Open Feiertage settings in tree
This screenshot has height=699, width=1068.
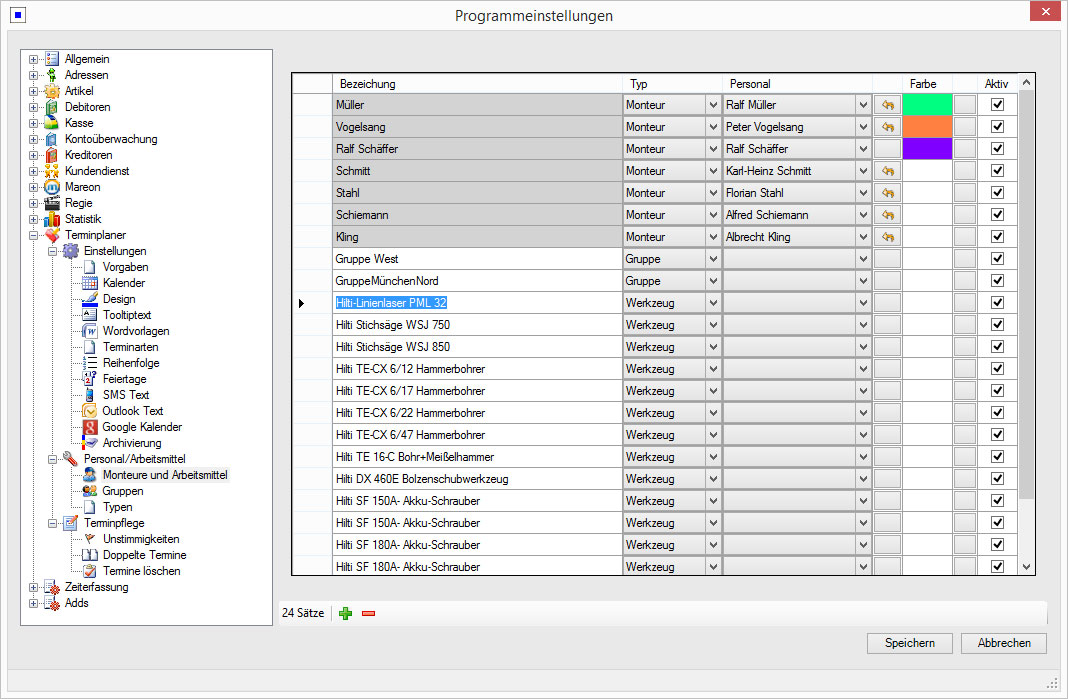[x=124, y=379]
